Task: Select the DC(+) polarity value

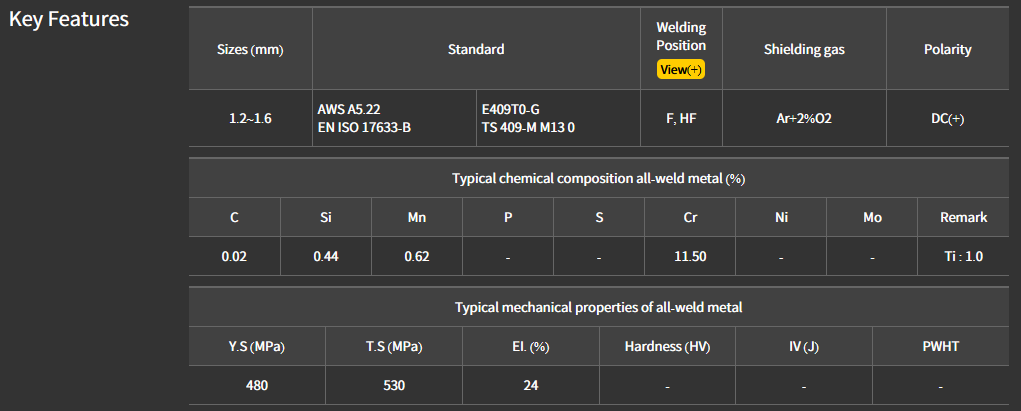Action: point(947,118)
